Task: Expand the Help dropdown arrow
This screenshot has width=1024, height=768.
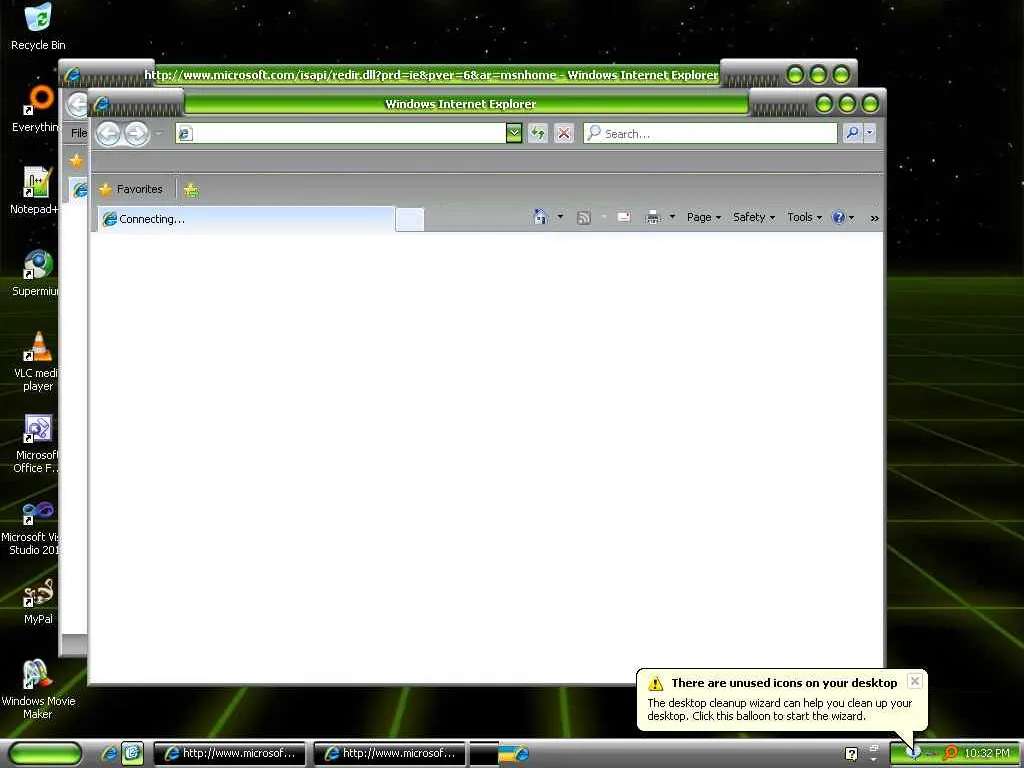Action: click(851, 218)
